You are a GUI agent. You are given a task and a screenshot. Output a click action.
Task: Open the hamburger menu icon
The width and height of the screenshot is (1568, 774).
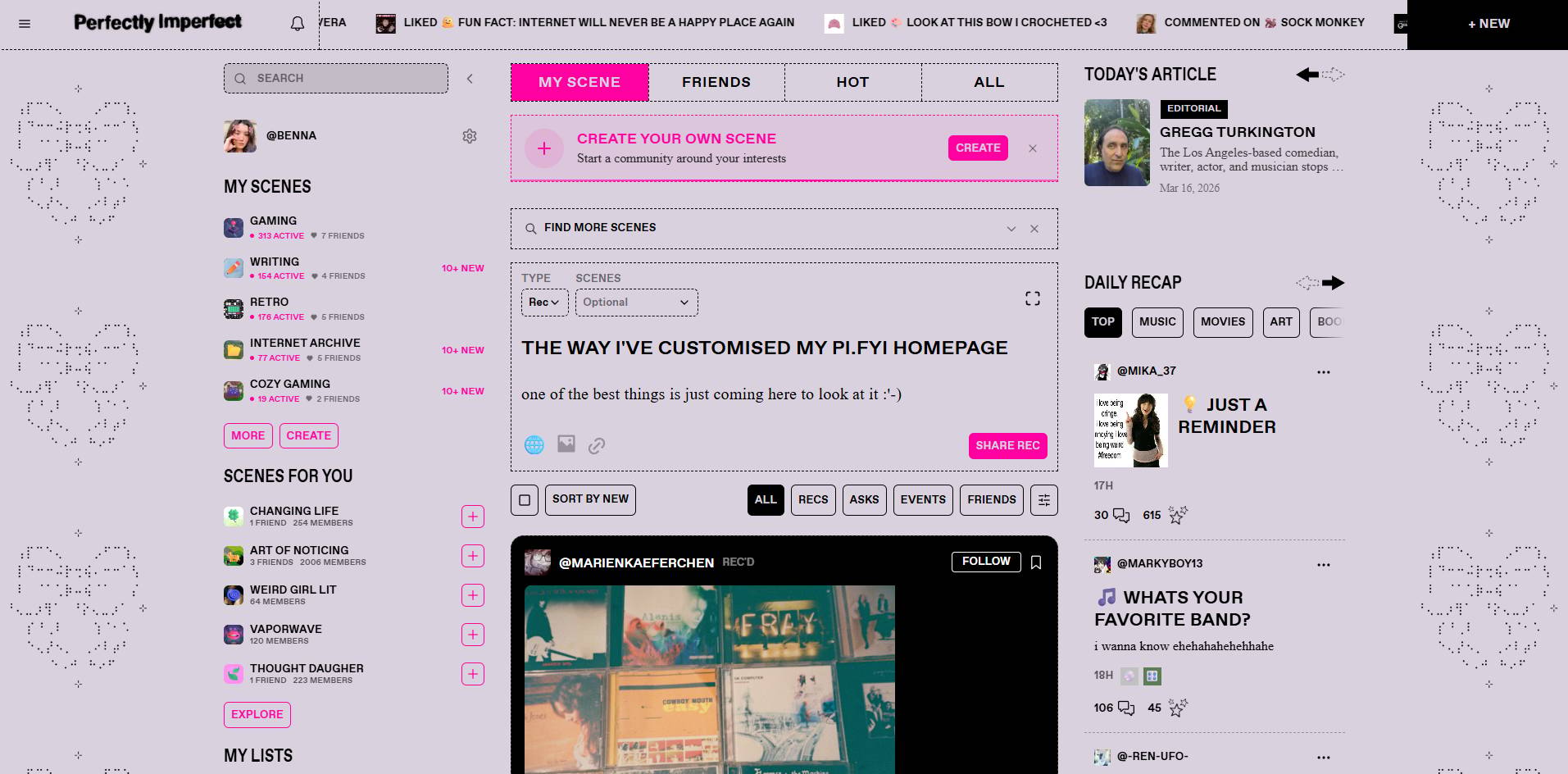tap(25, 24)
